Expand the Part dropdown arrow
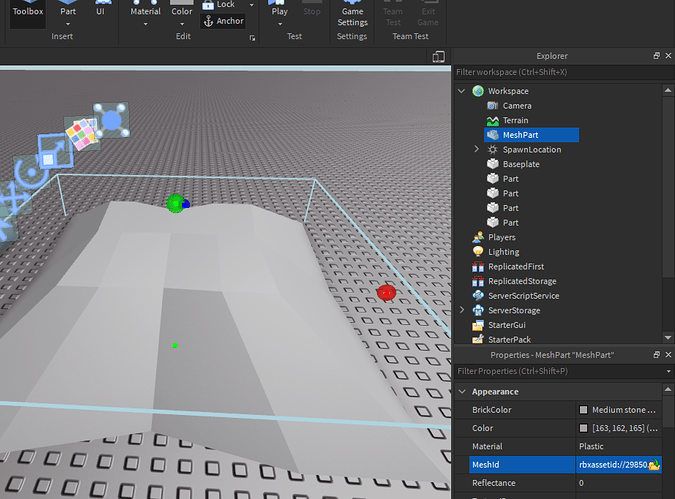The image size is (675, 499). 68,24
